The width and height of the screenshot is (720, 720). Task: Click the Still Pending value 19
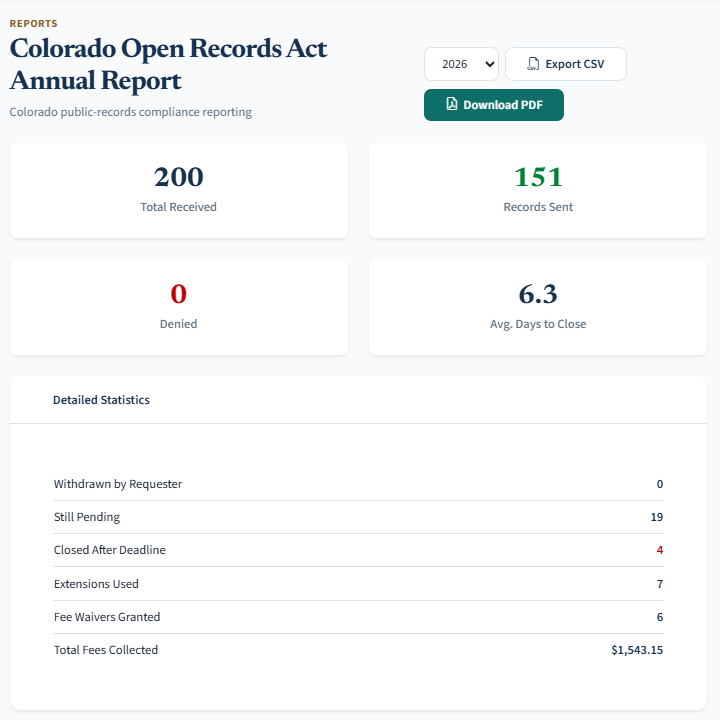tap(657, 517)
